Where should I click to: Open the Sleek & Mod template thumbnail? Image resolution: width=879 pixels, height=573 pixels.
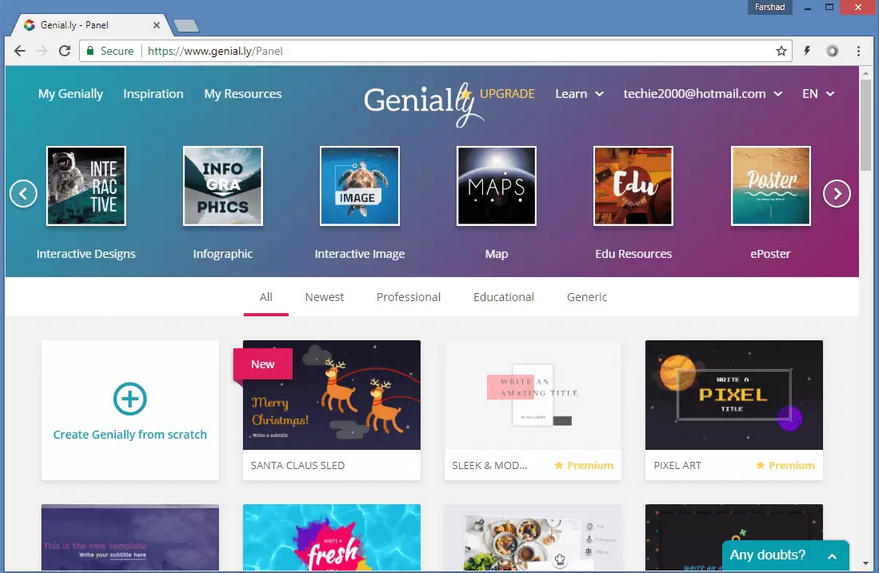tap(533, 395)
